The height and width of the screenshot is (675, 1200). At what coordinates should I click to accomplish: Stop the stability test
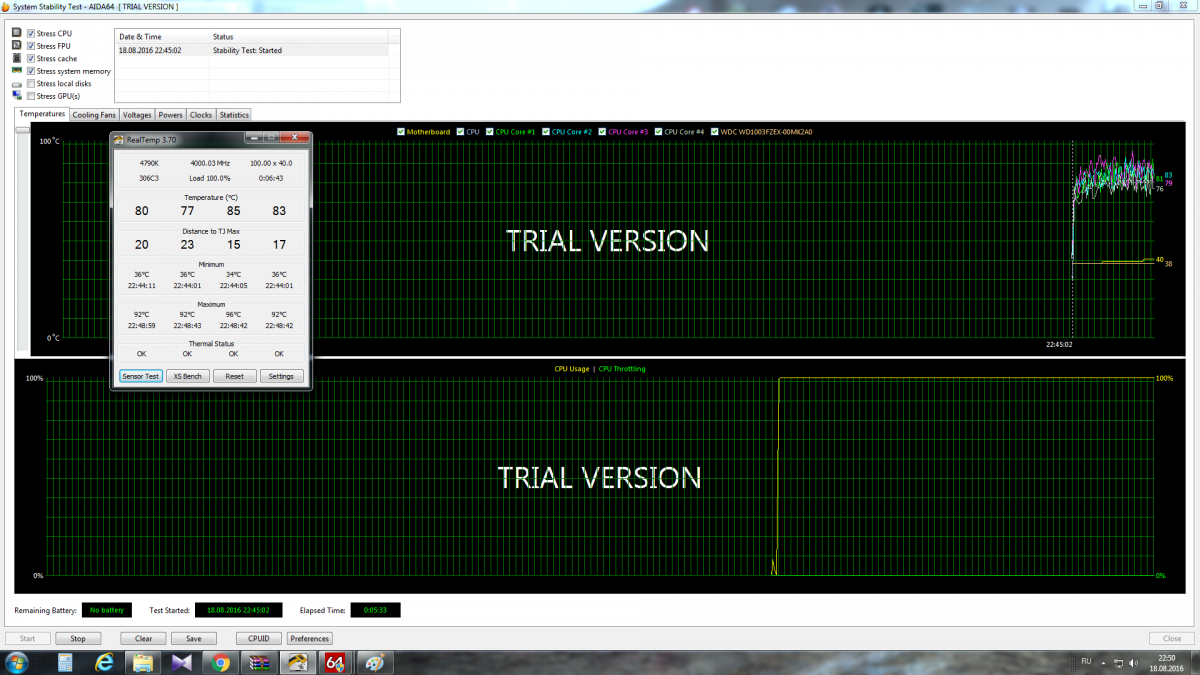click(x=77, y=638)
